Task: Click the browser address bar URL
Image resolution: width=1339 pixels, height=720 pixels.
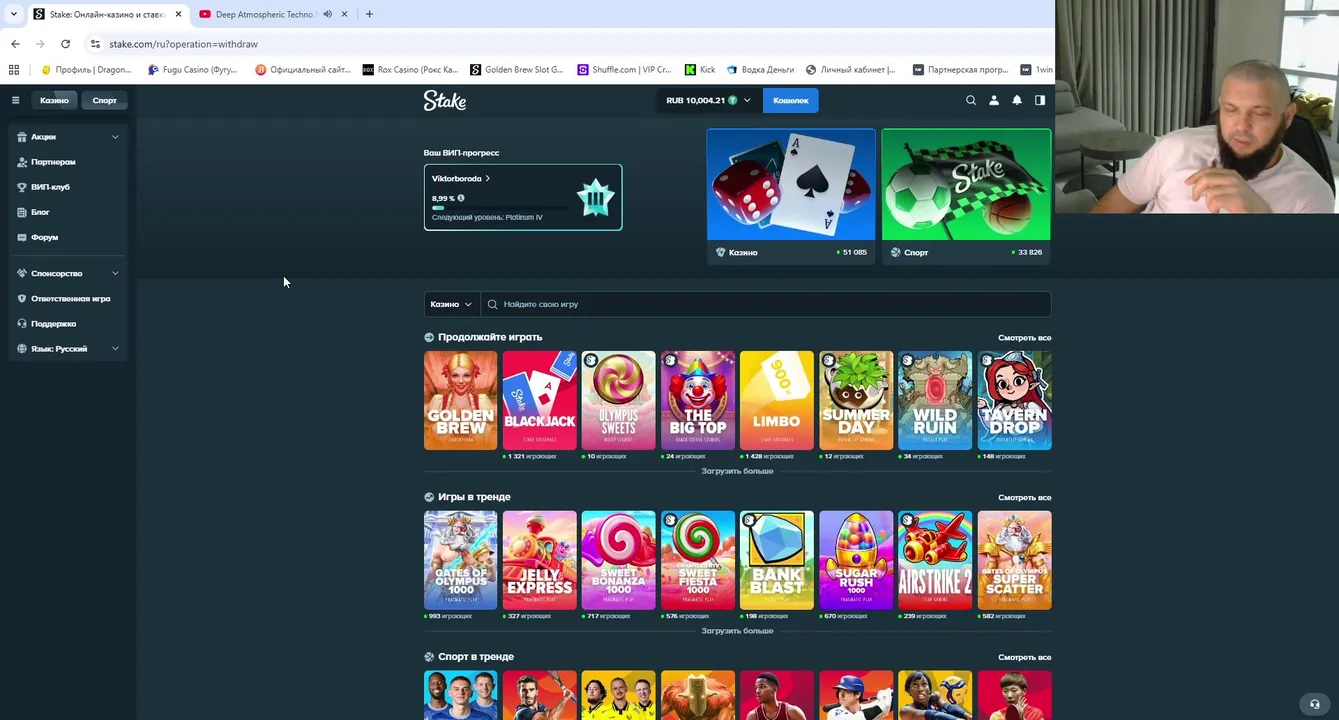Action: [184, 44]
